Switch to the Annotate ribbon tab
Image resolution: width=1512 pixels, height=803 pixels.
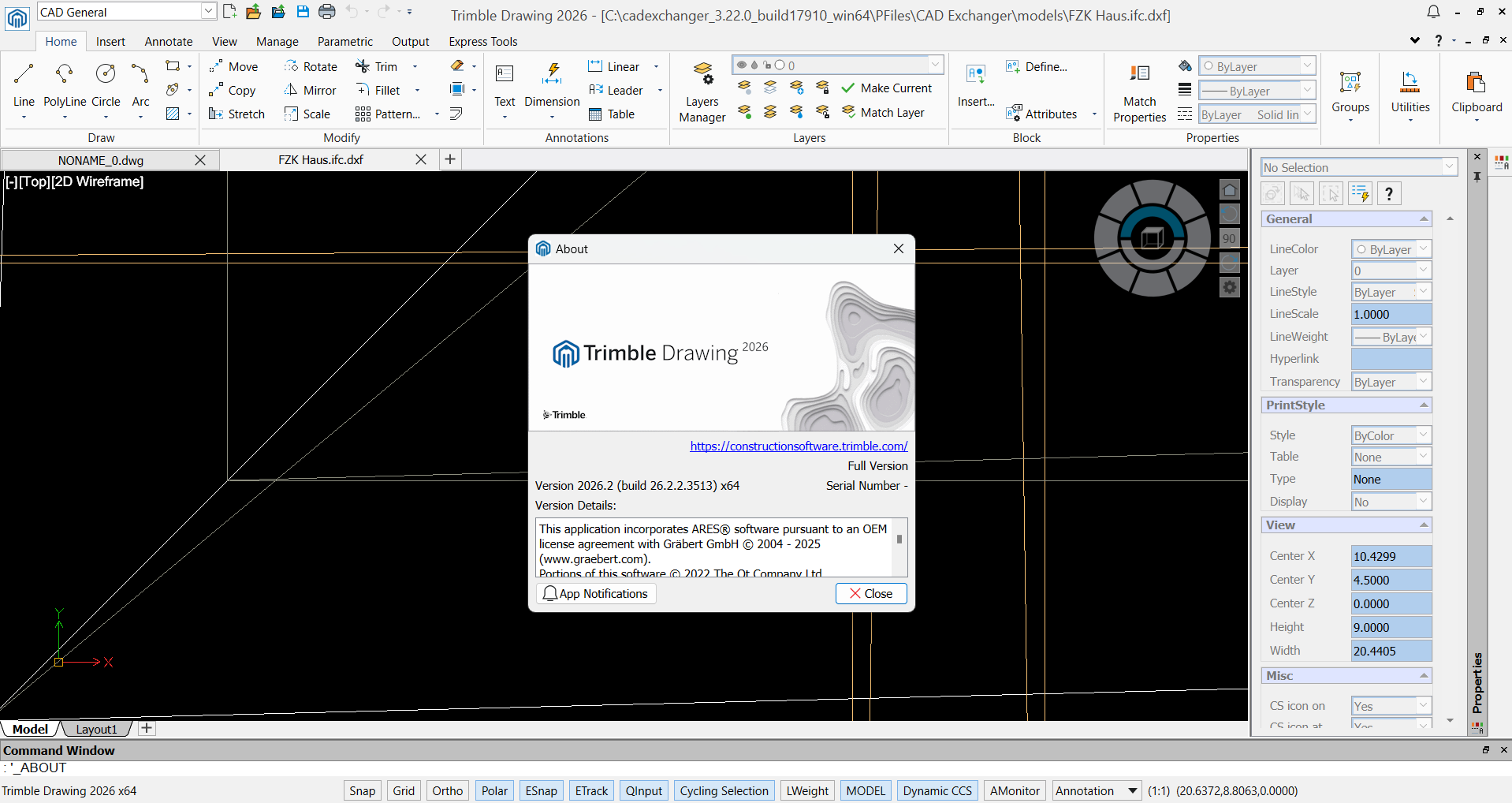coord(169,42)
